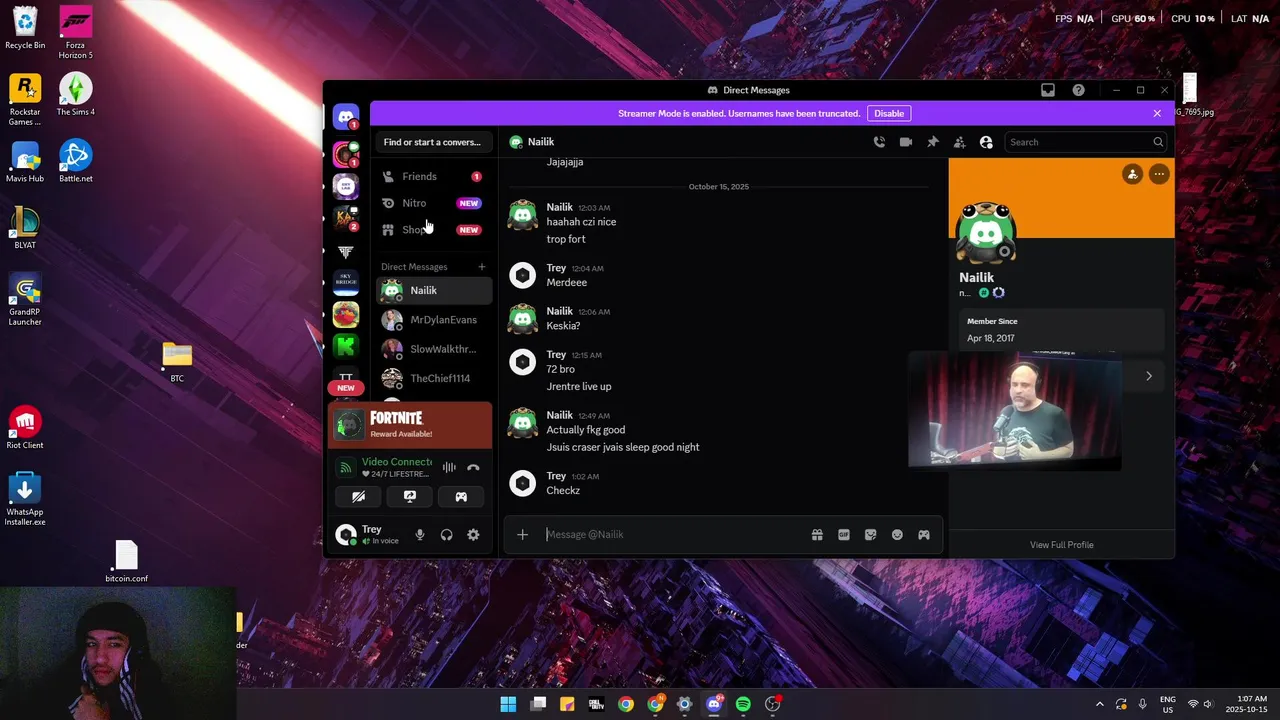Expand profile section right chevron
Screen dimensions: 1280x720
click(1148, 376)
